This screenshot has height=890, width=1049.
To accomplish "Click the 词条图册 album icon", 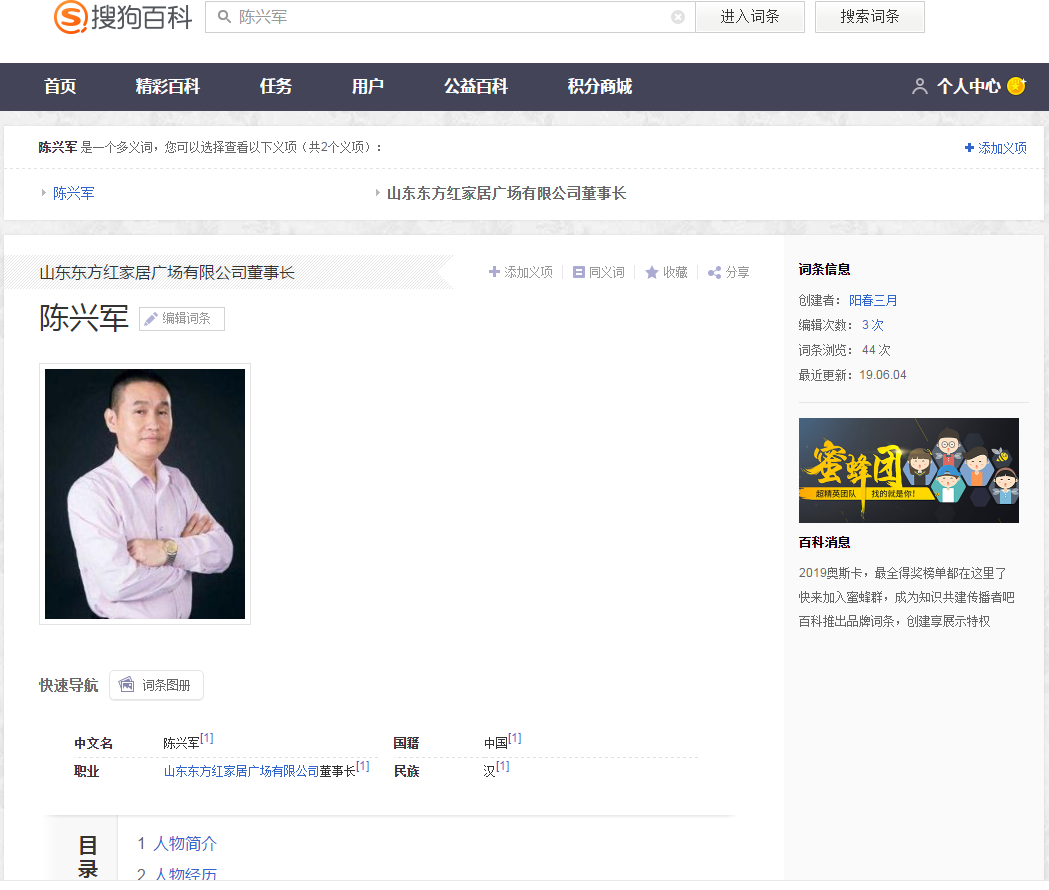I will 126,685.
